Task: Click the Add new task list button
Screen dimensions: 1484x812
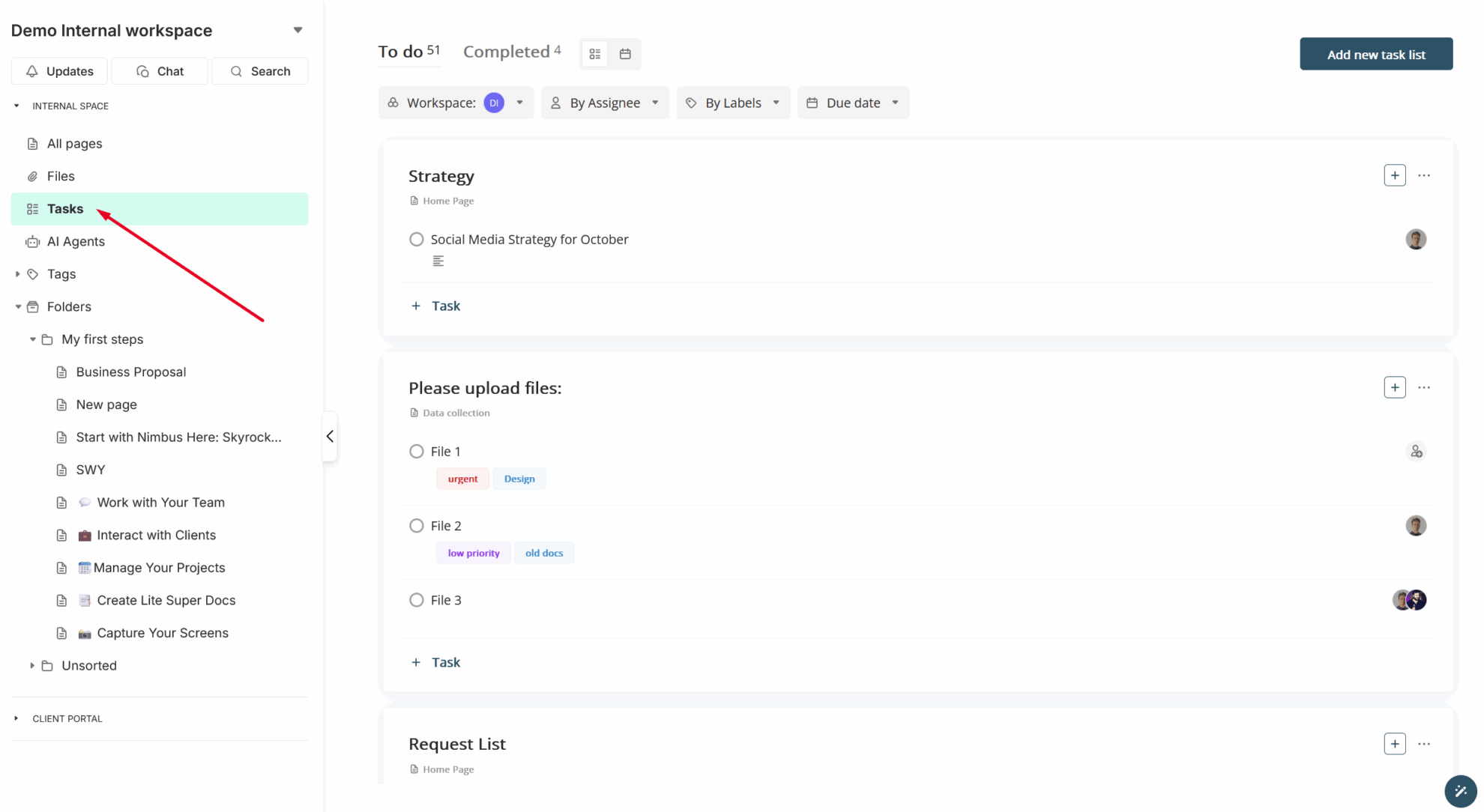Action: pos(1376,53)
